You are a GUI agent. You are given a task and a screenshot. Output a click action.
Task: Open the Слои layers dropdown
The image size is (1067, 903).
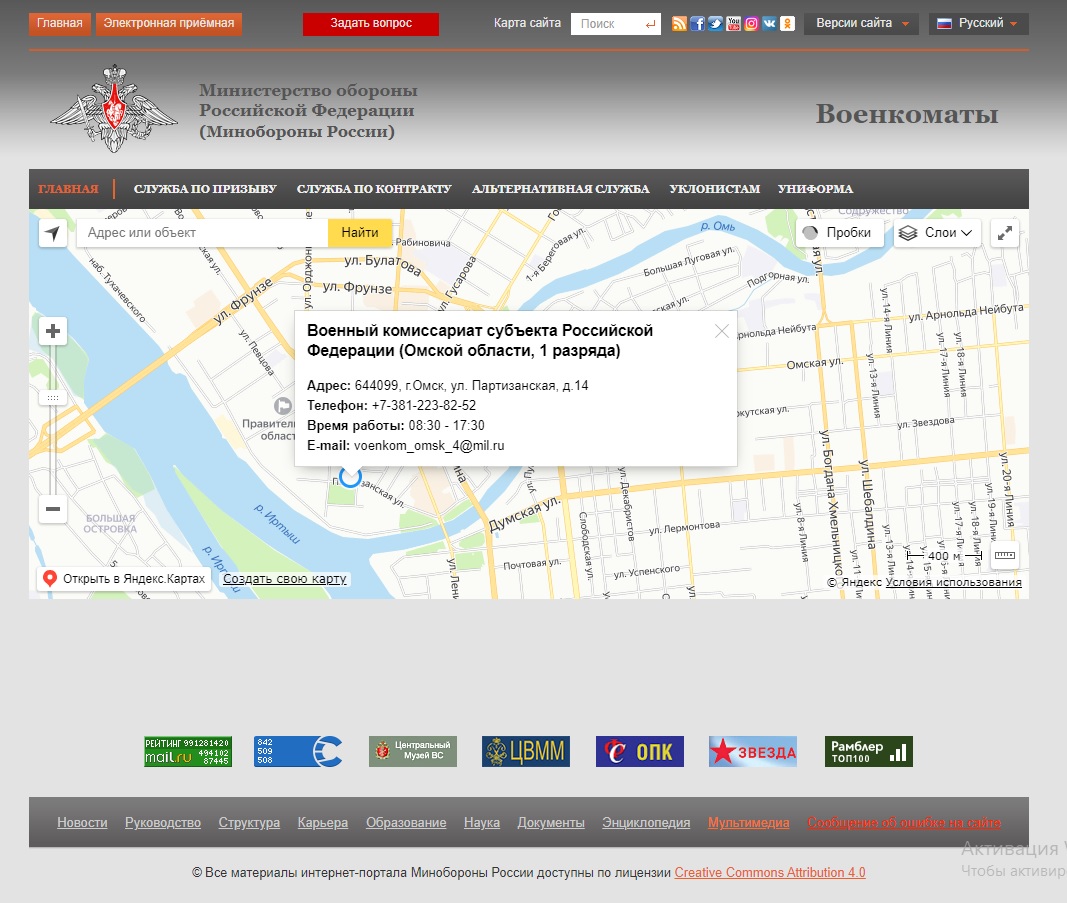[936, 233]
